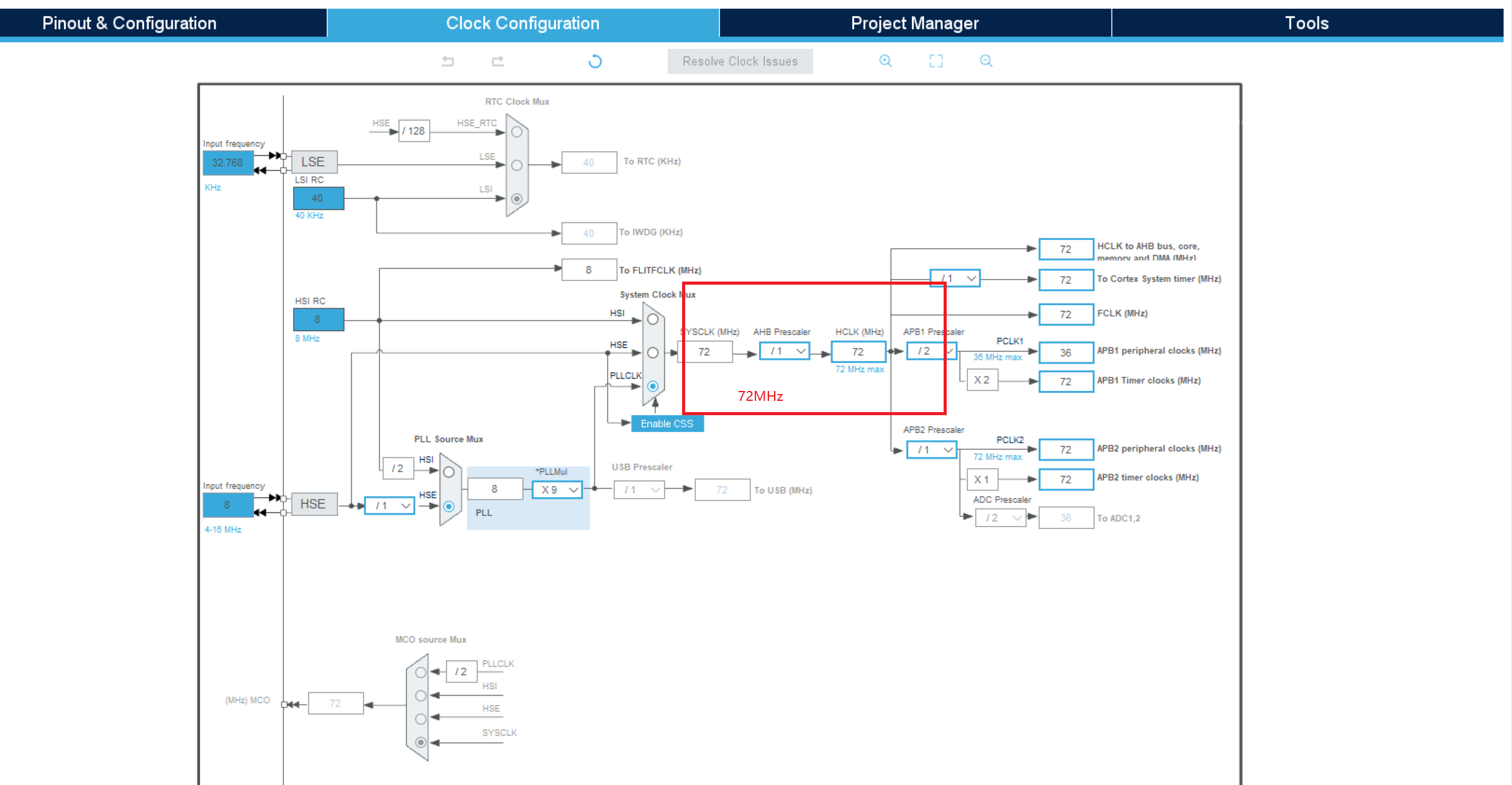Click the Enable CSS button
This screenshot has height=785, width=1512.
pyautogui.click(x=667, y=424)
